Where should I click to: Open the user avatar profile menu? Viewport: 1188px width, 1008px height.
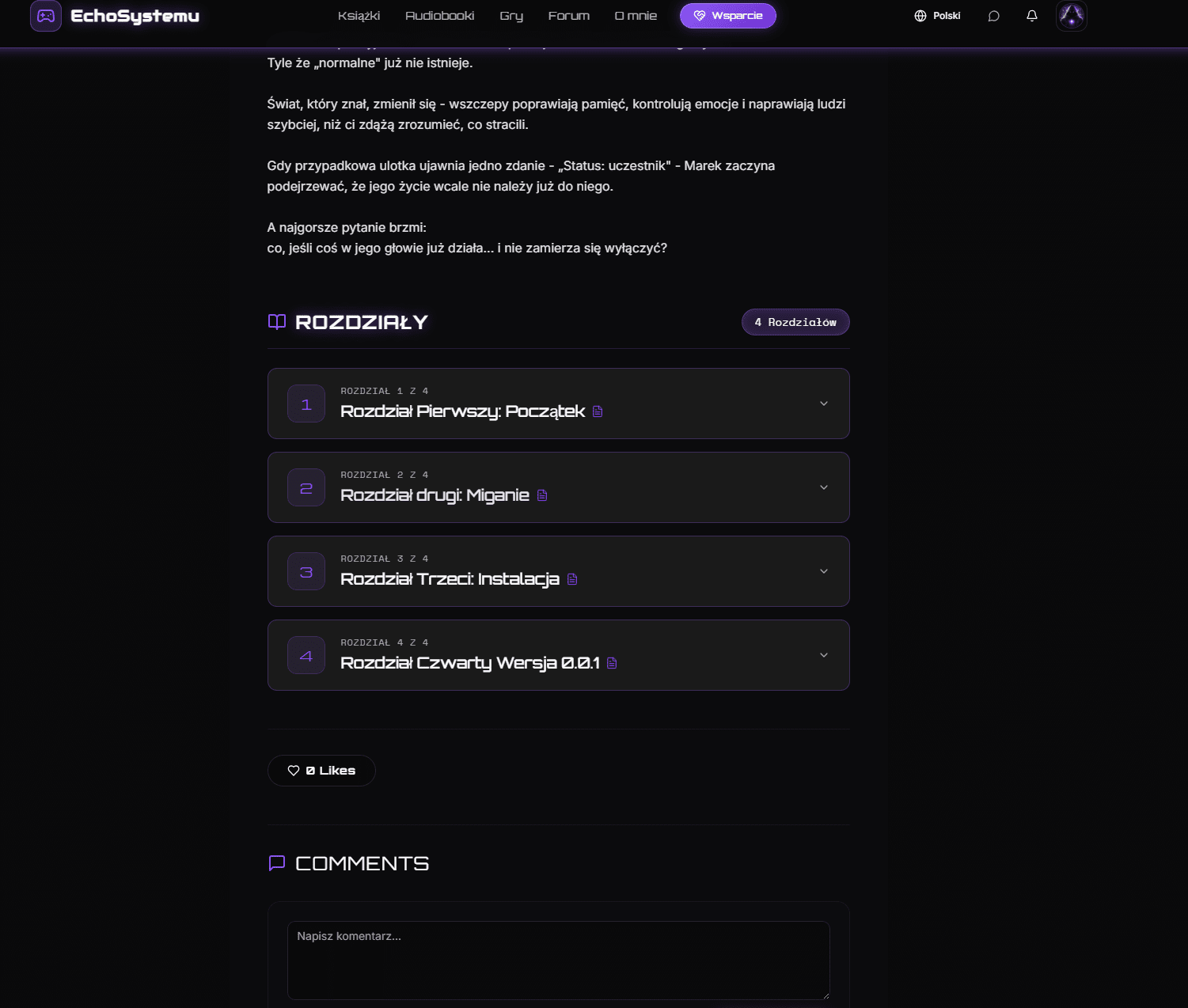tap(1071, 16)
